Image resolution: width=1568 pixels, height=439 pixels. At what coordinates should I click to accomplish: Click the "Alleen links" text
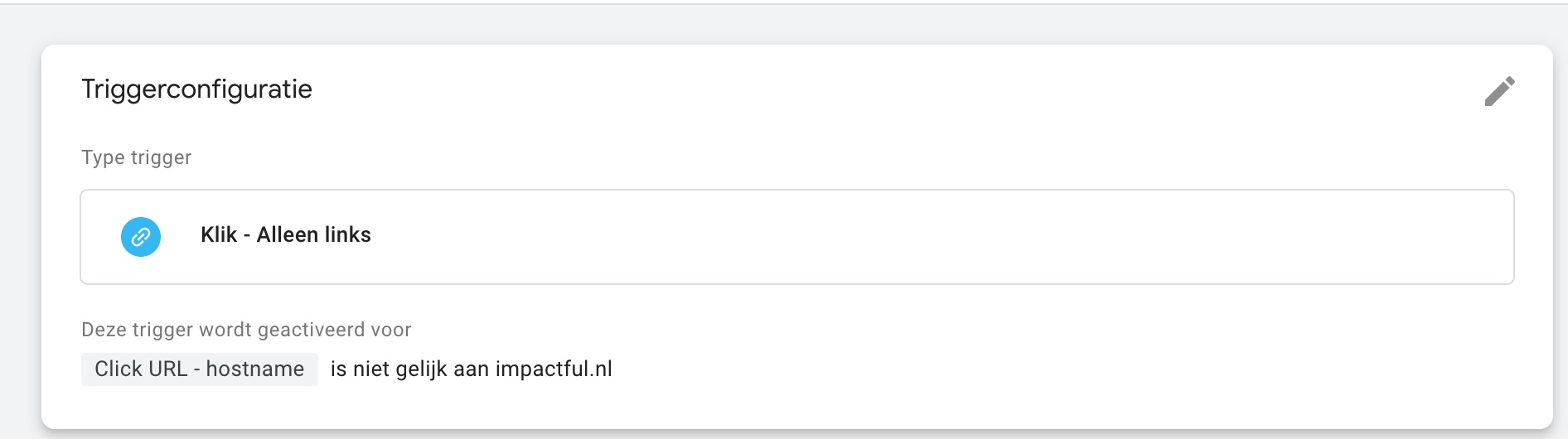[x=314, y=234]
